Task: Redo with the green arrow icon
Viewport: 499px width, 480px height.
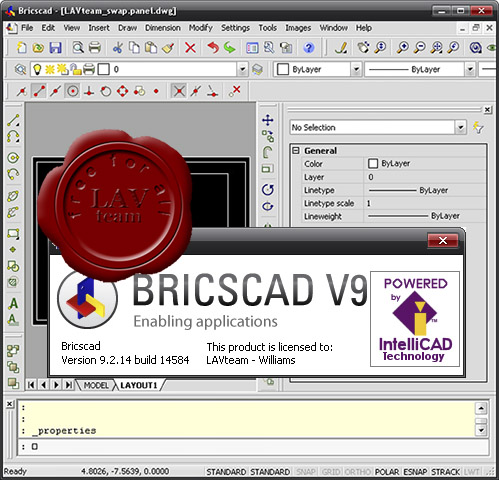Action: (x=230, y=48)
